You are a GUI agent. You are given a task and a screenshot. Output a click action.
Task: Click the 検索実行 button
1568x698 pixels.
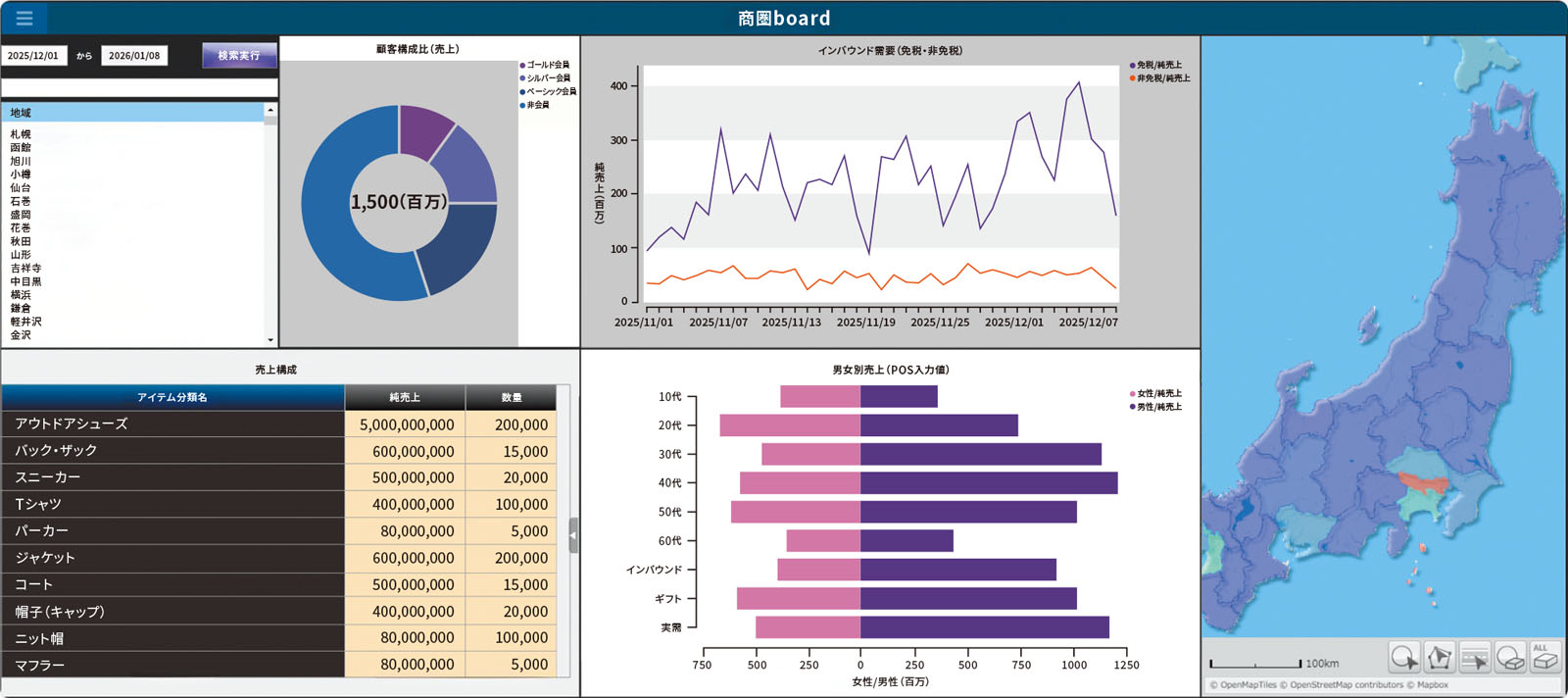[239, 56]
